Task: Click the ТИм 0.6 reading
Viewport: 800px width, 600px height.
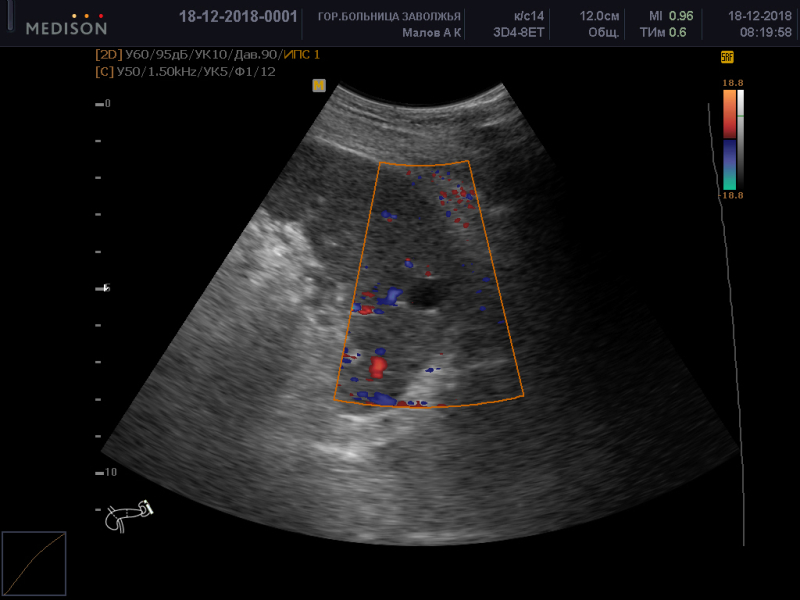Action: coord(663,33)
